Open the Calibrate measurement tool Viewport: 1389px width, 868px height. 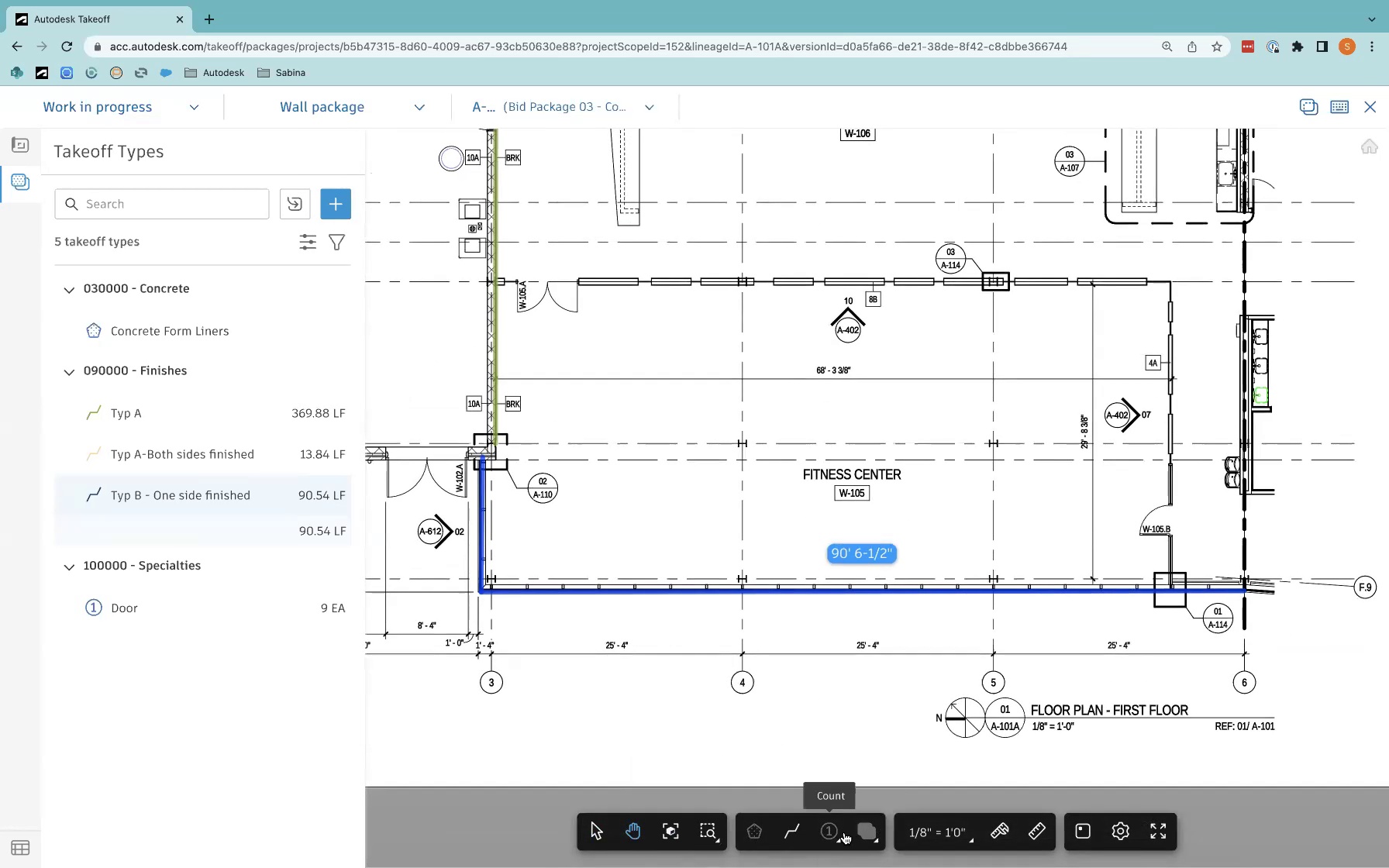(x=999, y=831)
